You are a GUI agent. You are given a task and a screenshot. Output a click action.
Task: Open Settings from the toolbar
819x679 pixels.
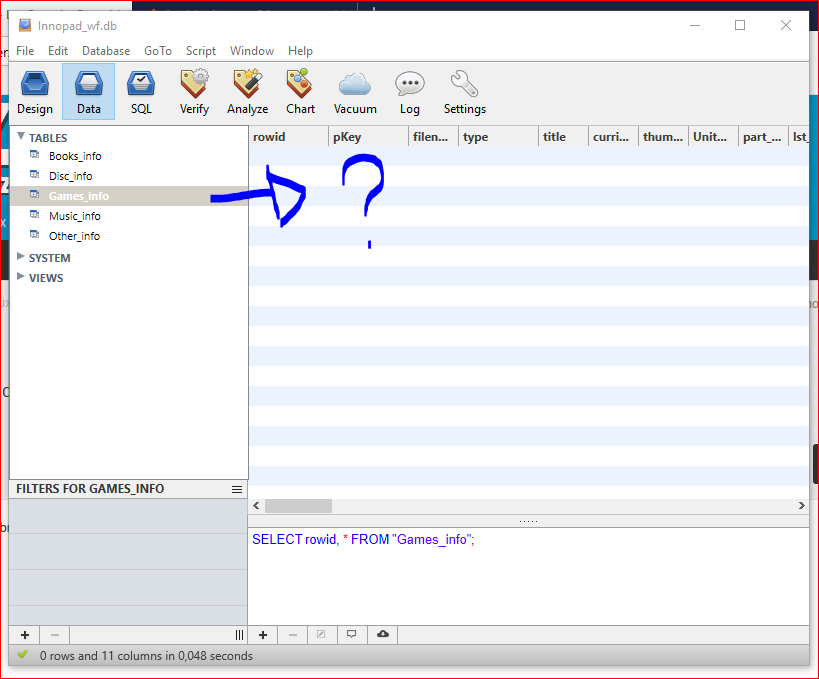(x=464, y=92)
